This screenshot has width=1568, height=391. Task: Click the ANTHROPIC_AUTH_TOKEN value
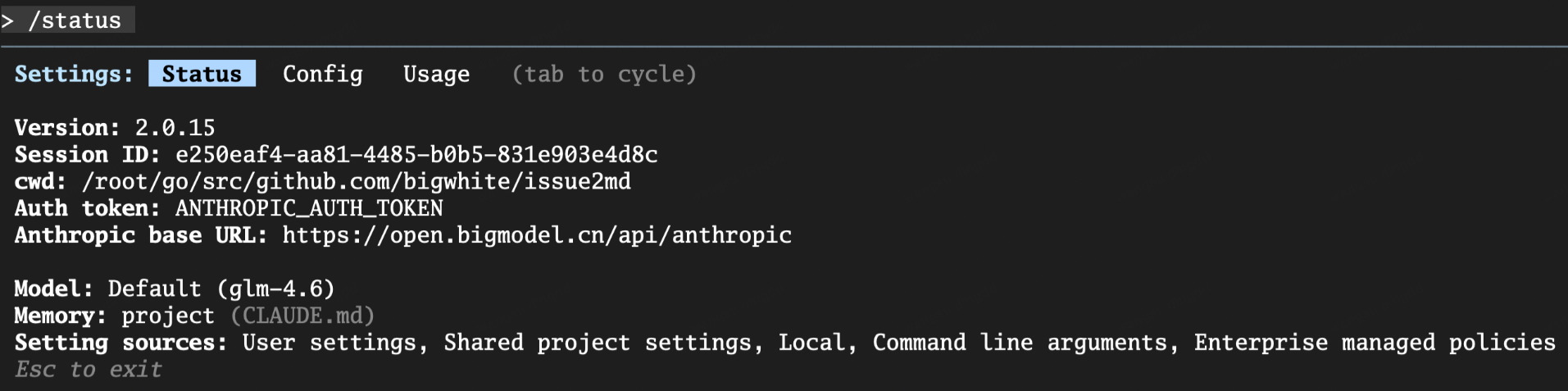pos(309,208)
